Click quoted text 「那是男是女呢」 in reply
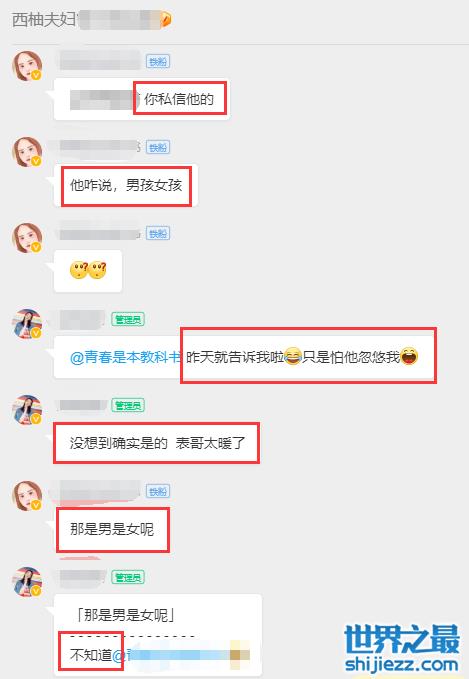 coord(126,614)
